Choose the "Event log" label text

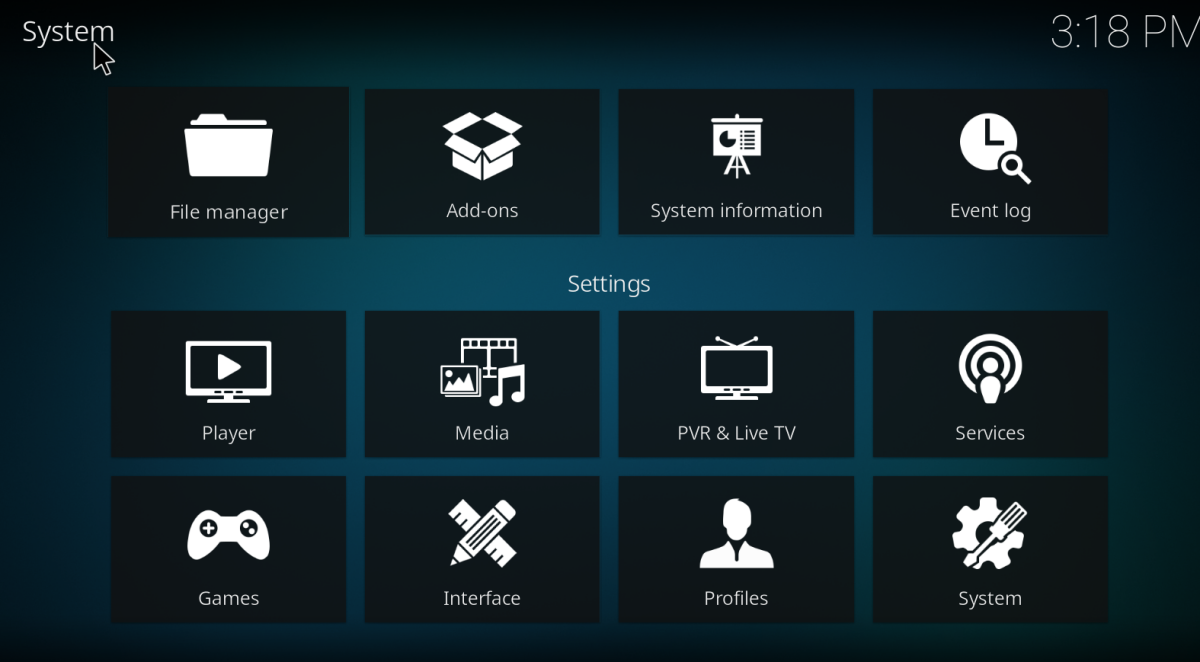[x=990, y=211]
